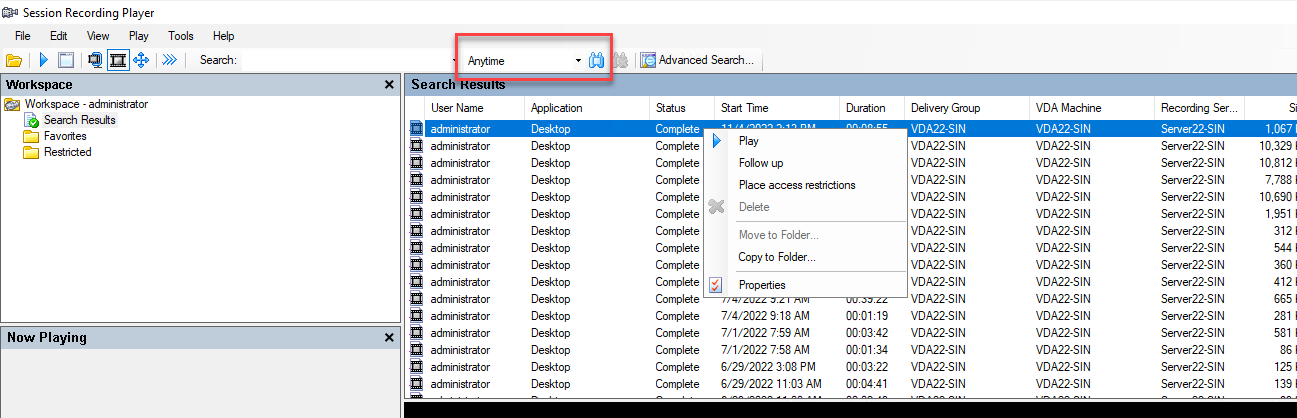
Task: Sort by Status column header
Action: click(x=681, y=108)
